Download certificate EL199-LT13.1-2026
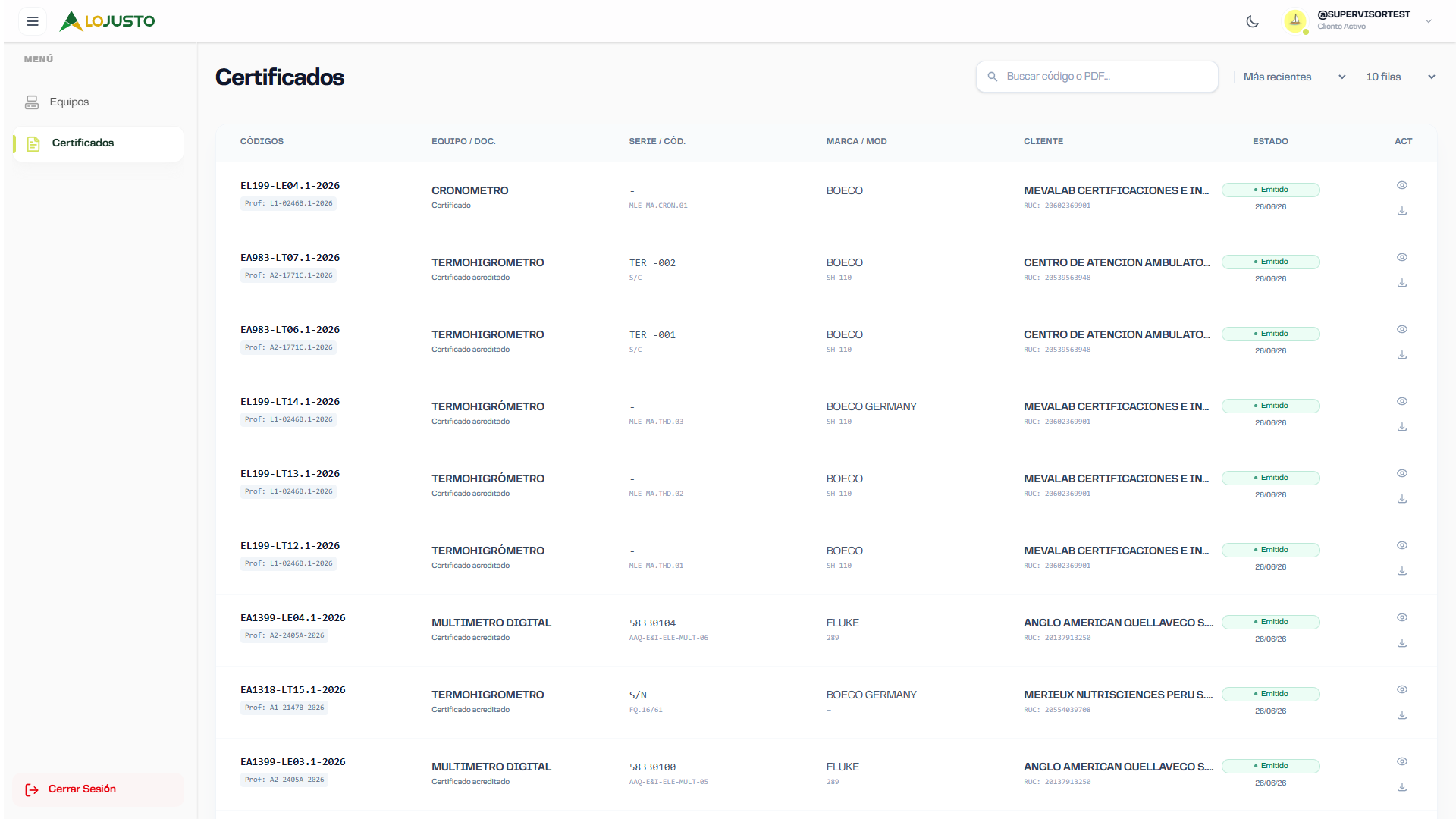 point(1402,499)
